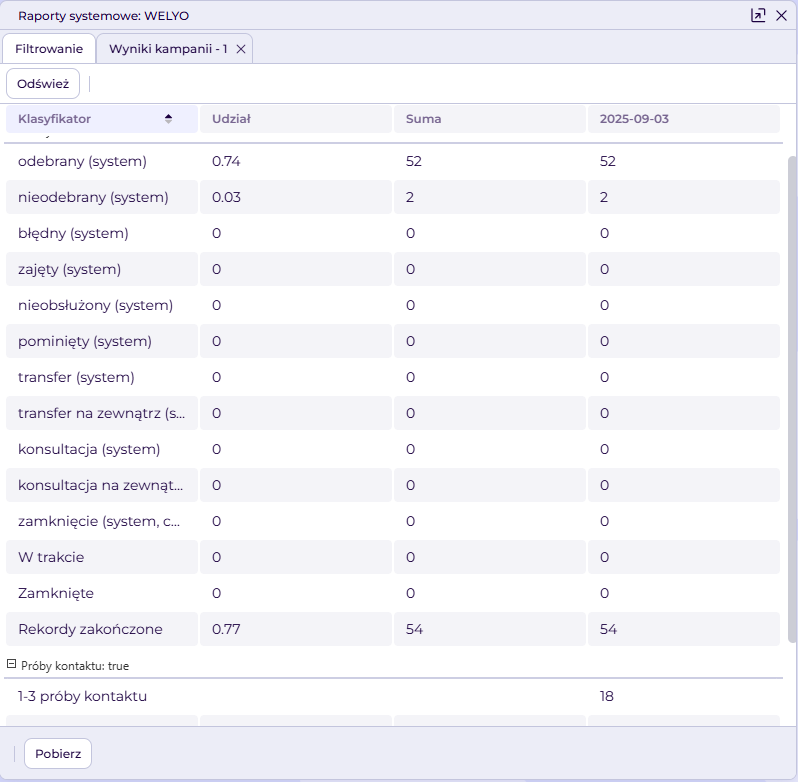Select the Rekordy zakończone row label
798x782 pixels.
pyautogui.click(x=90, y=629)
